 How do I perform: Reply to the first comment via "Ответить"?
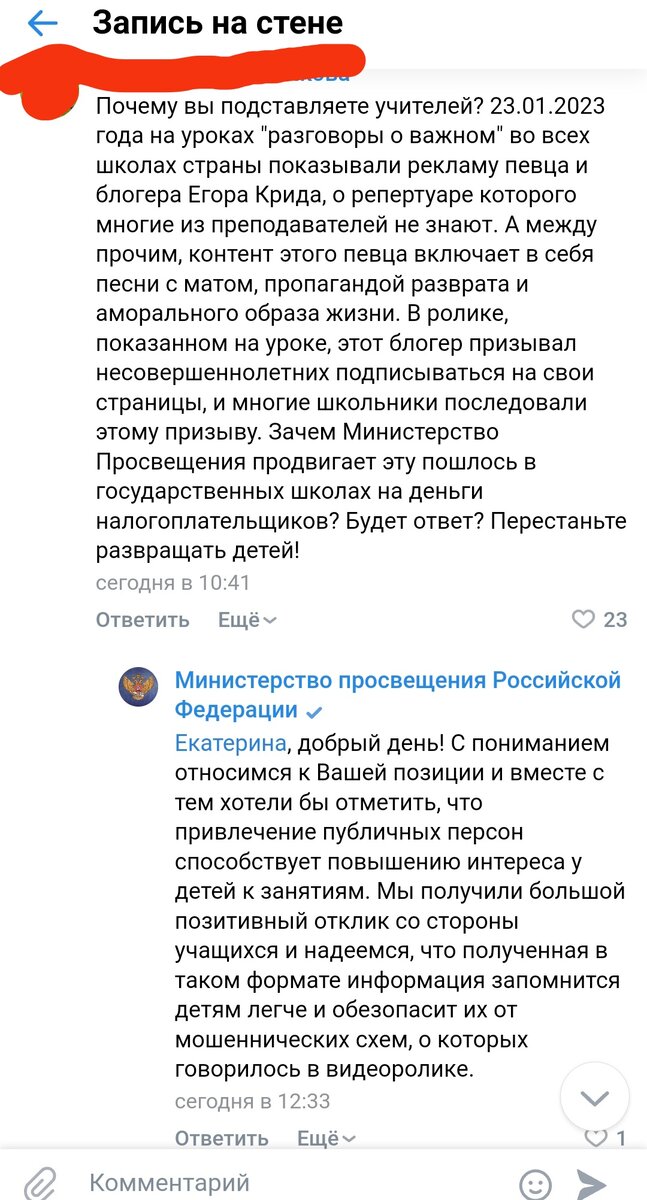pyautogui.click(x=142, y=620)
